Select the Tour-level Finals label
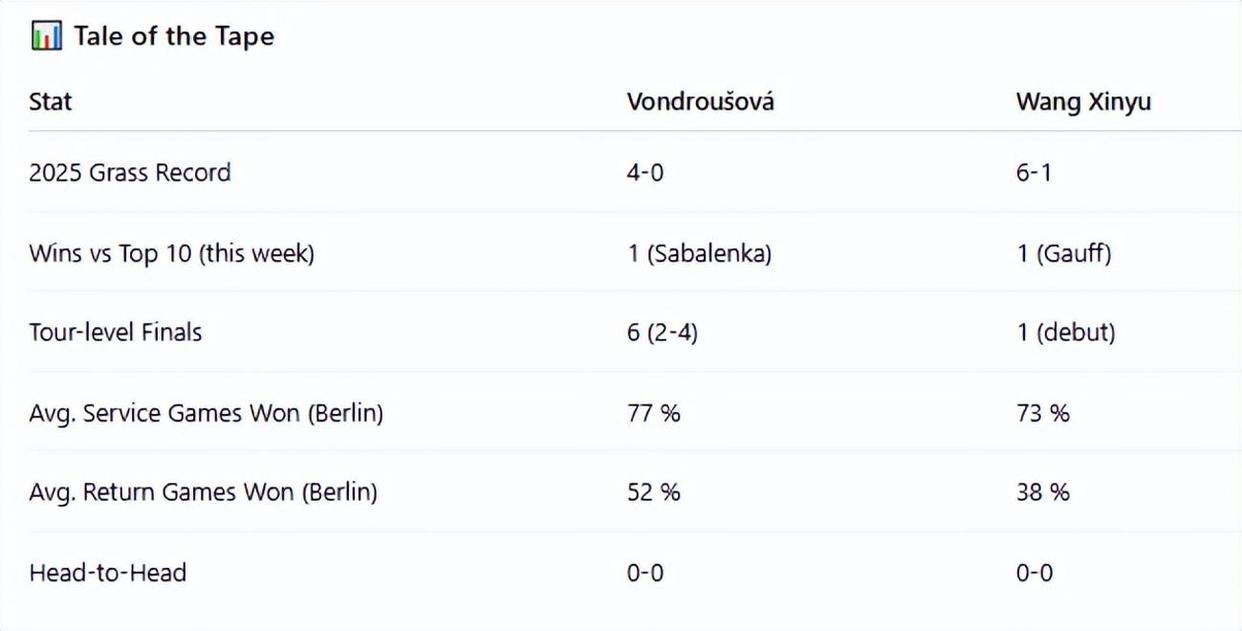Image resolution: width=1242 pixels, height=631 pixels. pos(115,332)
